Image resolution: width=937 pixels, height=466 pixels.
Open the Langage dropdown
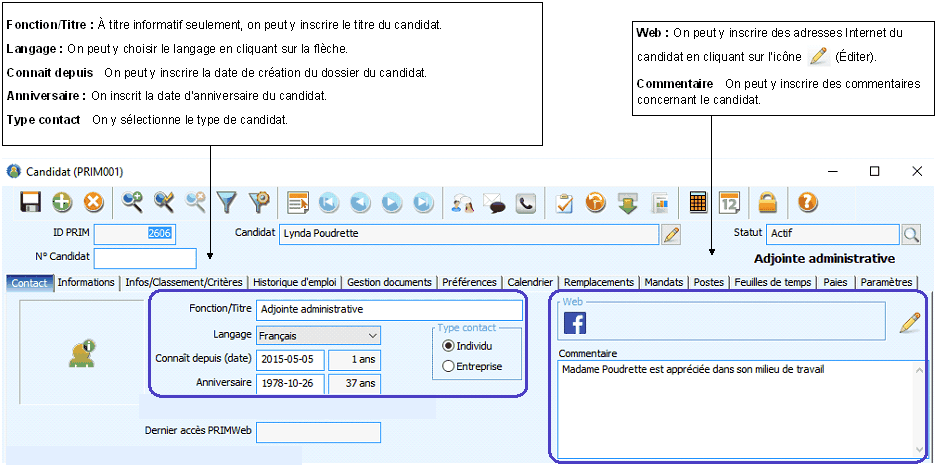point(372,336)
